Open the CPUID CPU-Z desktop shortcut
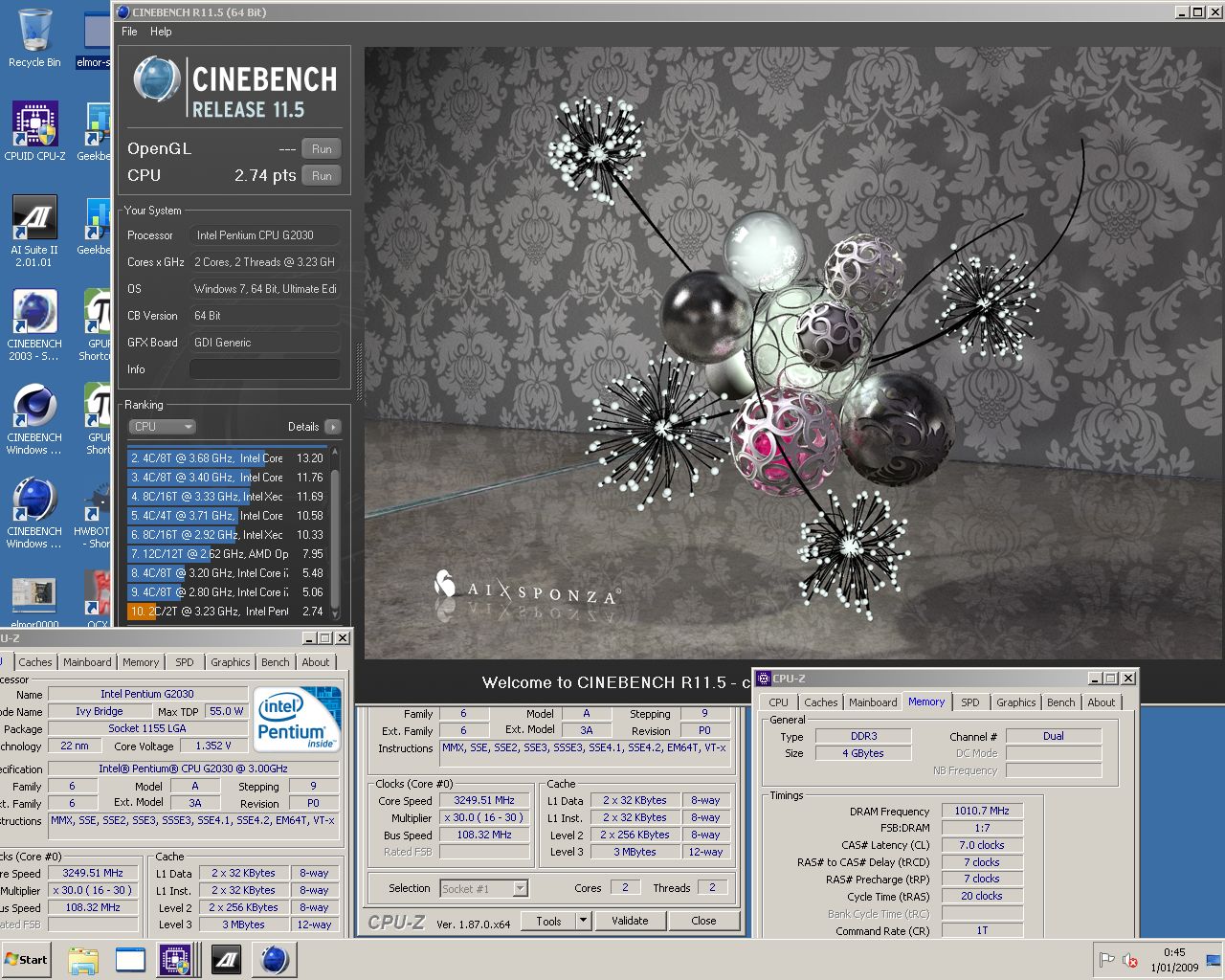Screen dimensions: 1225x980 point(34,132)
